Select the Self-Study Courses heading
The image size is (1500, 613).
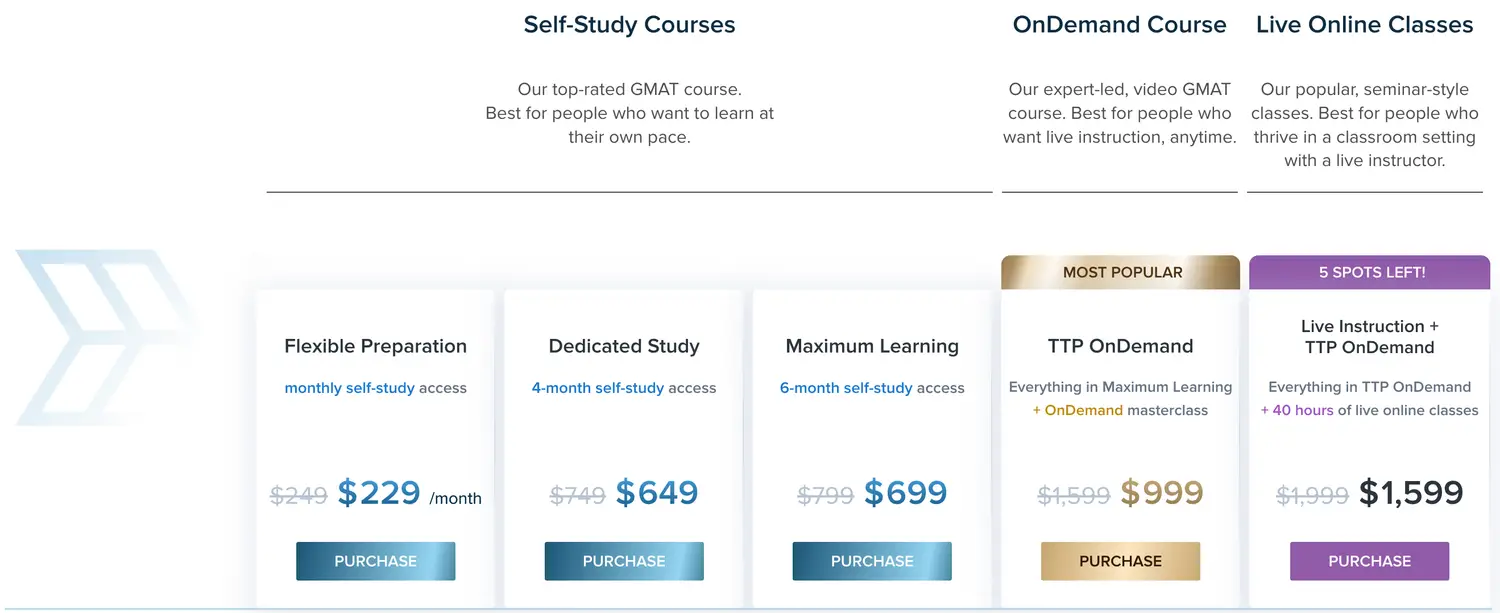pyautogui.click(x=629, y=25)
